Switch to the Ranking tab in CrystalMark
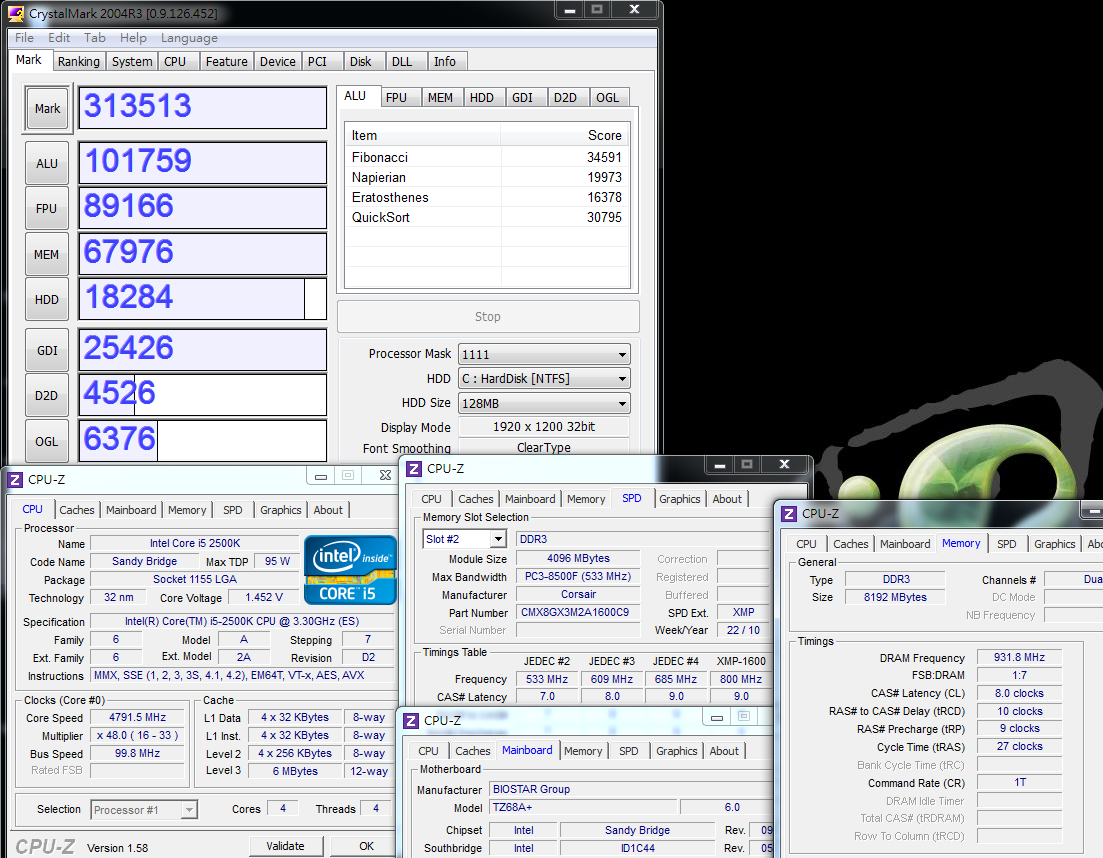The image size is (1103, 858). point(79,62)
